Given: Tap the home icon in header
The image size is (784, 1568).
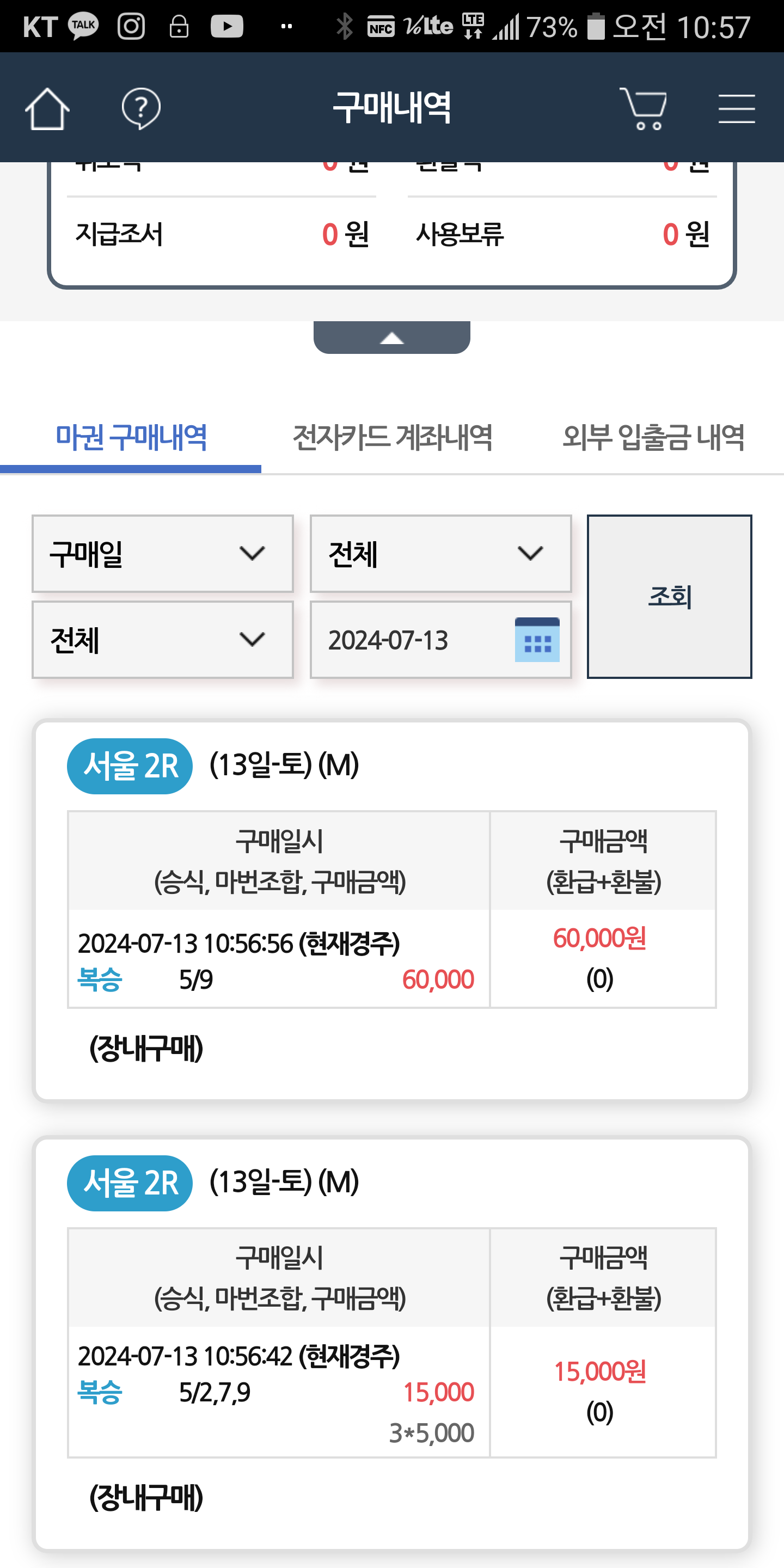Looking at the screenshot, I should tap(47, 109).
